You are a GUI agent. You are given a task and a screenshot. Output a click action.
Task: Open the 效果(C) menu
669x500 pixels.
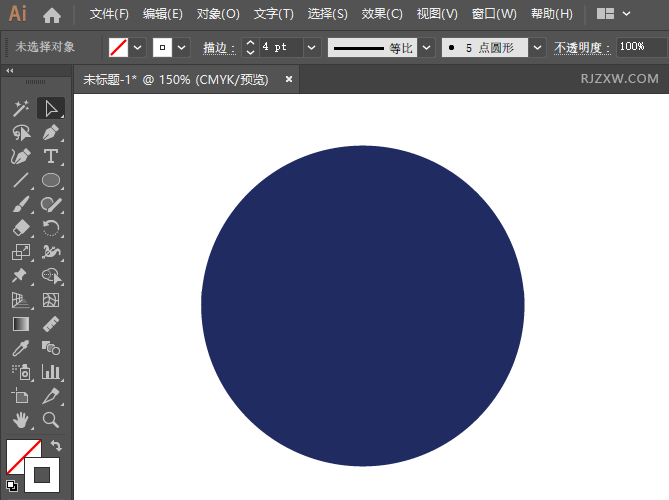[382, 14]
